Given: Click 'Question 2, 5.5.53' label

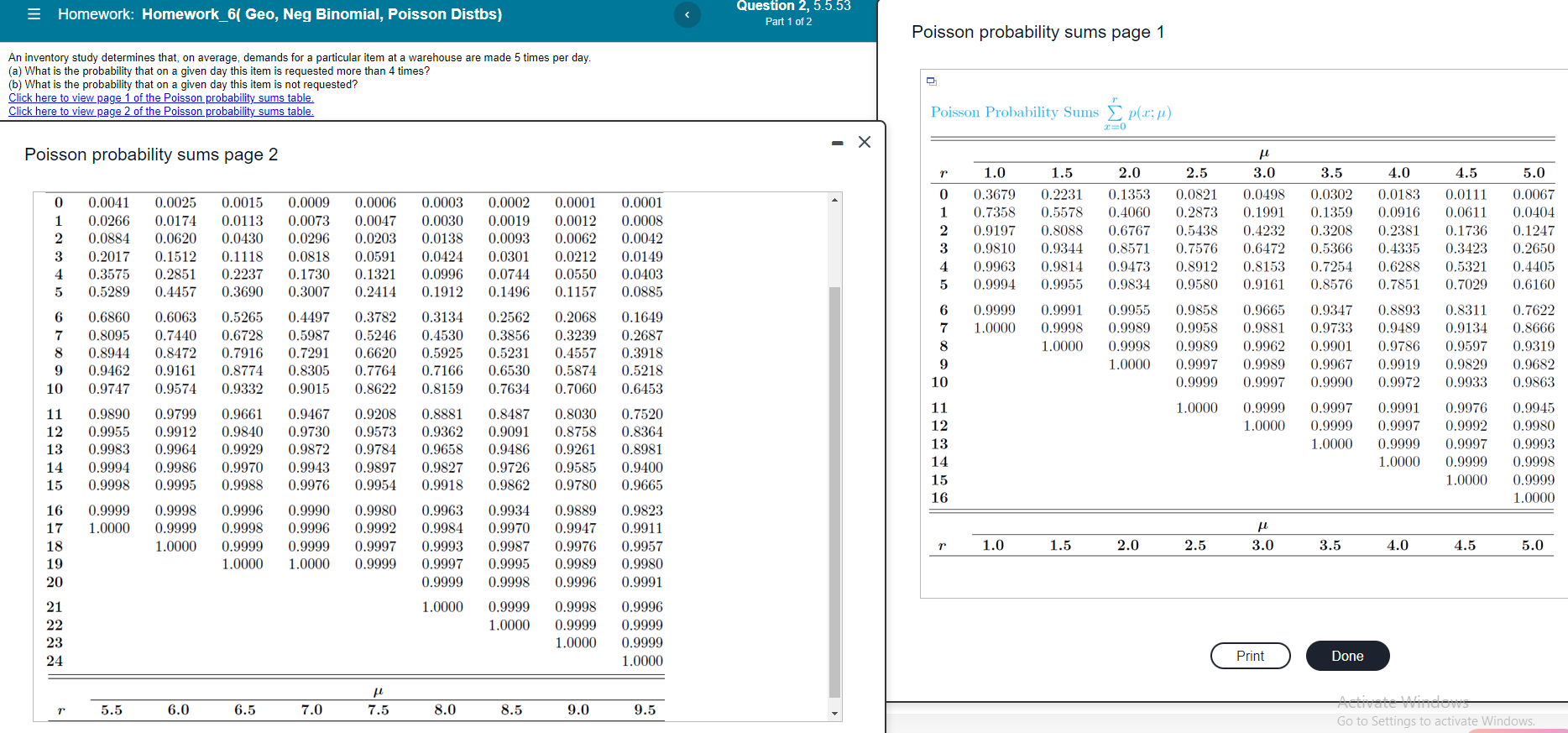Looking at the screenshot, I should point(793,6).
